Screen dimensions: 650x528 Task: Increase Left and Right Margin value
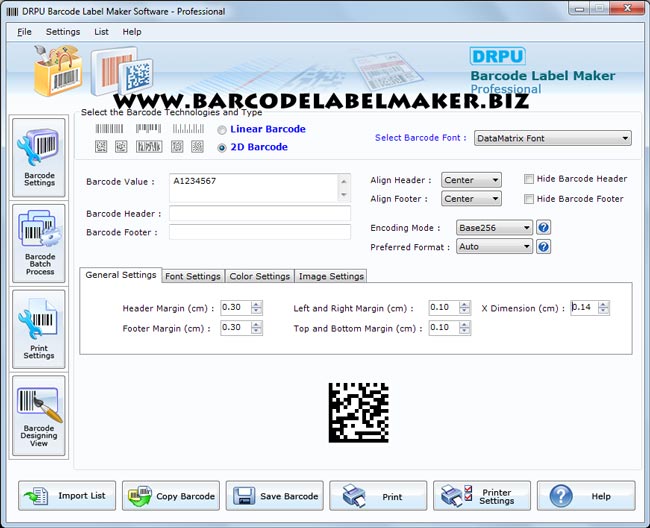[x=465, y=304]
